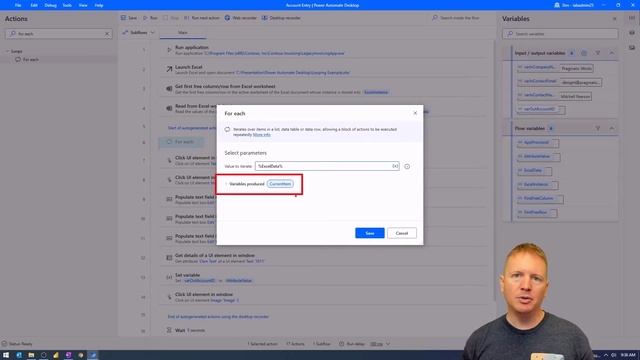Viewport: 640px width, 360px height.
Task: Click the Run flow toolbar button
Action: click(150, 18)
